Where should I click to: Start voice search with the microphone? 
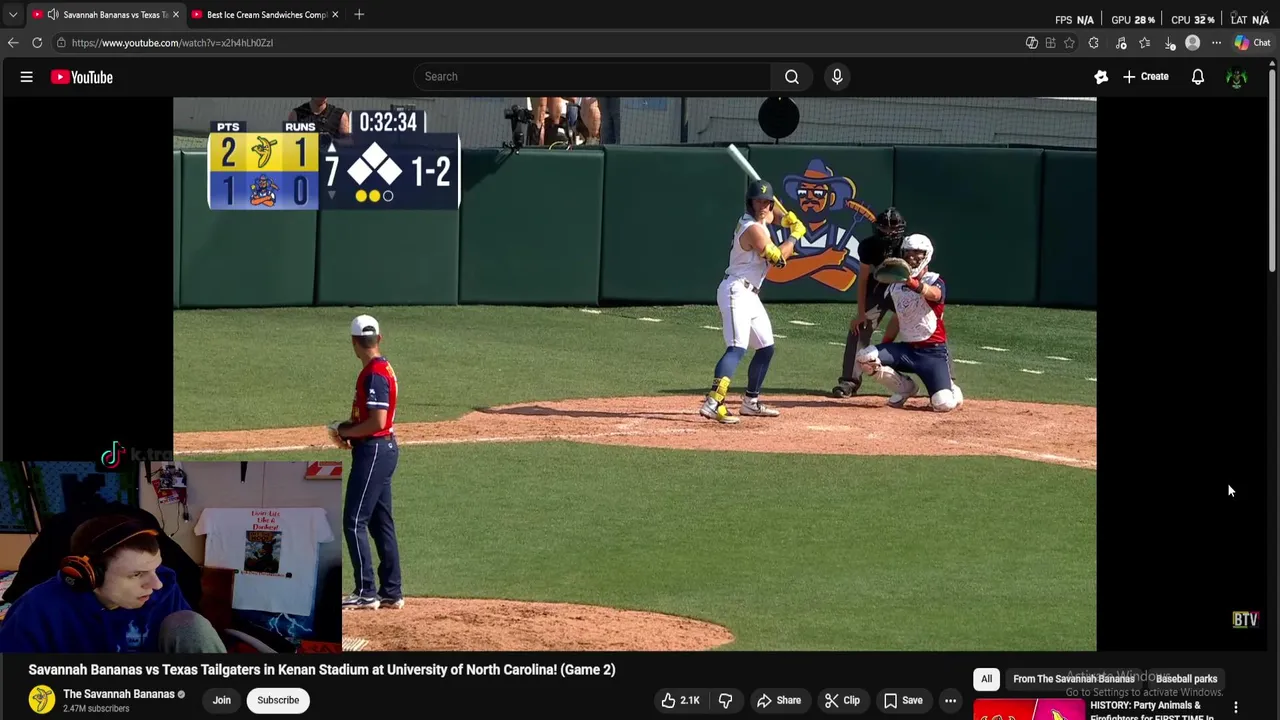(837, 76)
